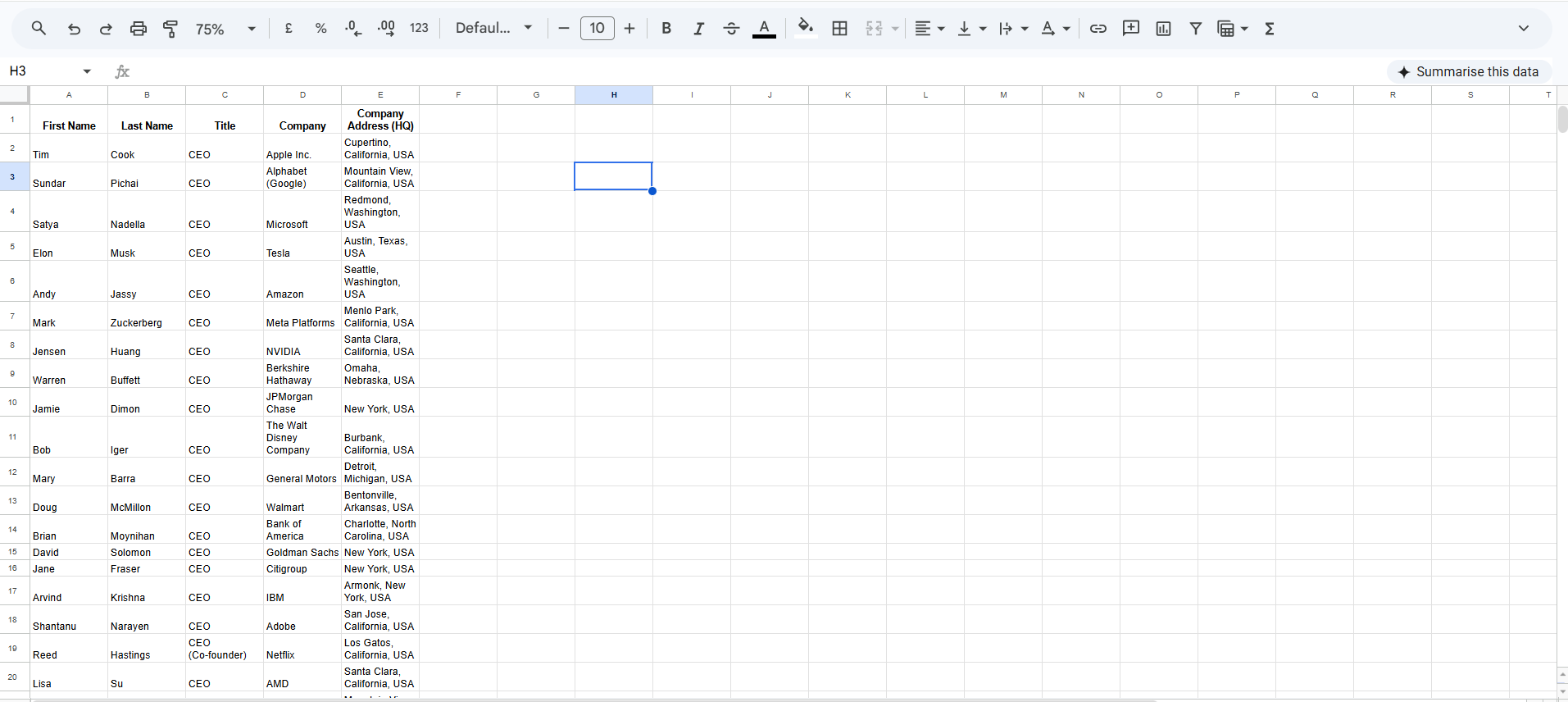The width and height of the screenshot is (1568, 702).
Task: Click the formula bar fx icon
Action: (x=122, y=72)
